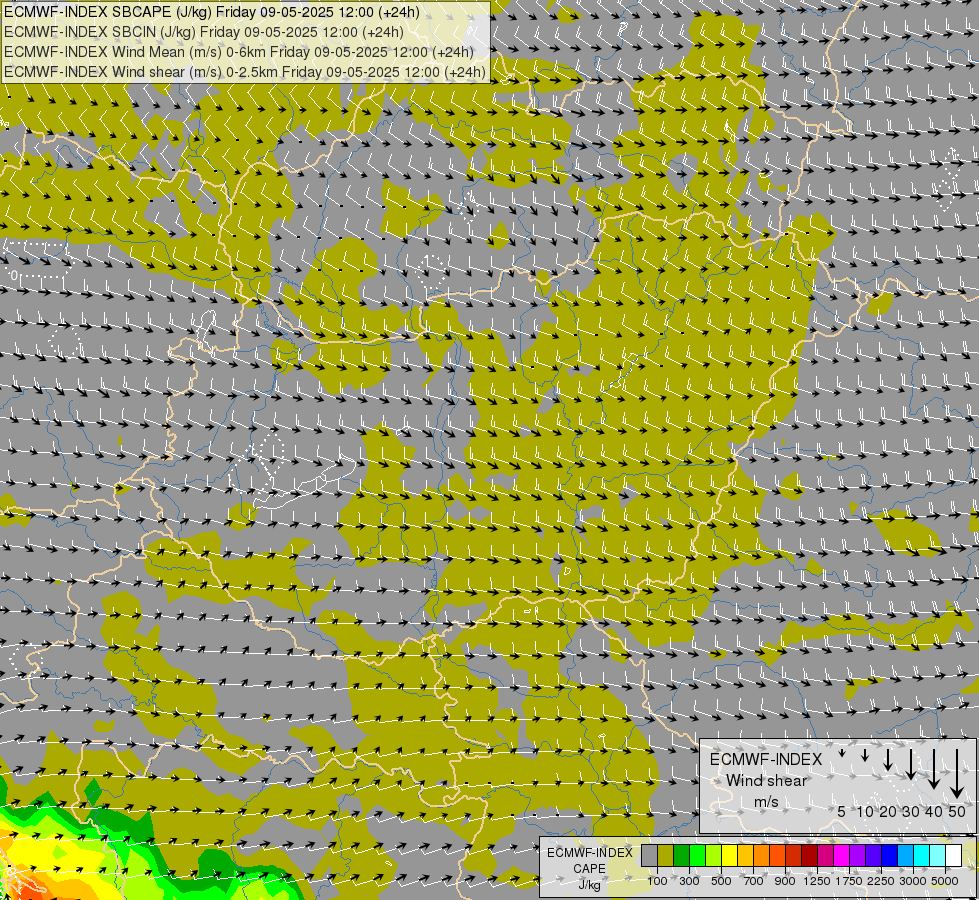Click the orange-red swatch left of the 900 tick

[x=777, y=856]
